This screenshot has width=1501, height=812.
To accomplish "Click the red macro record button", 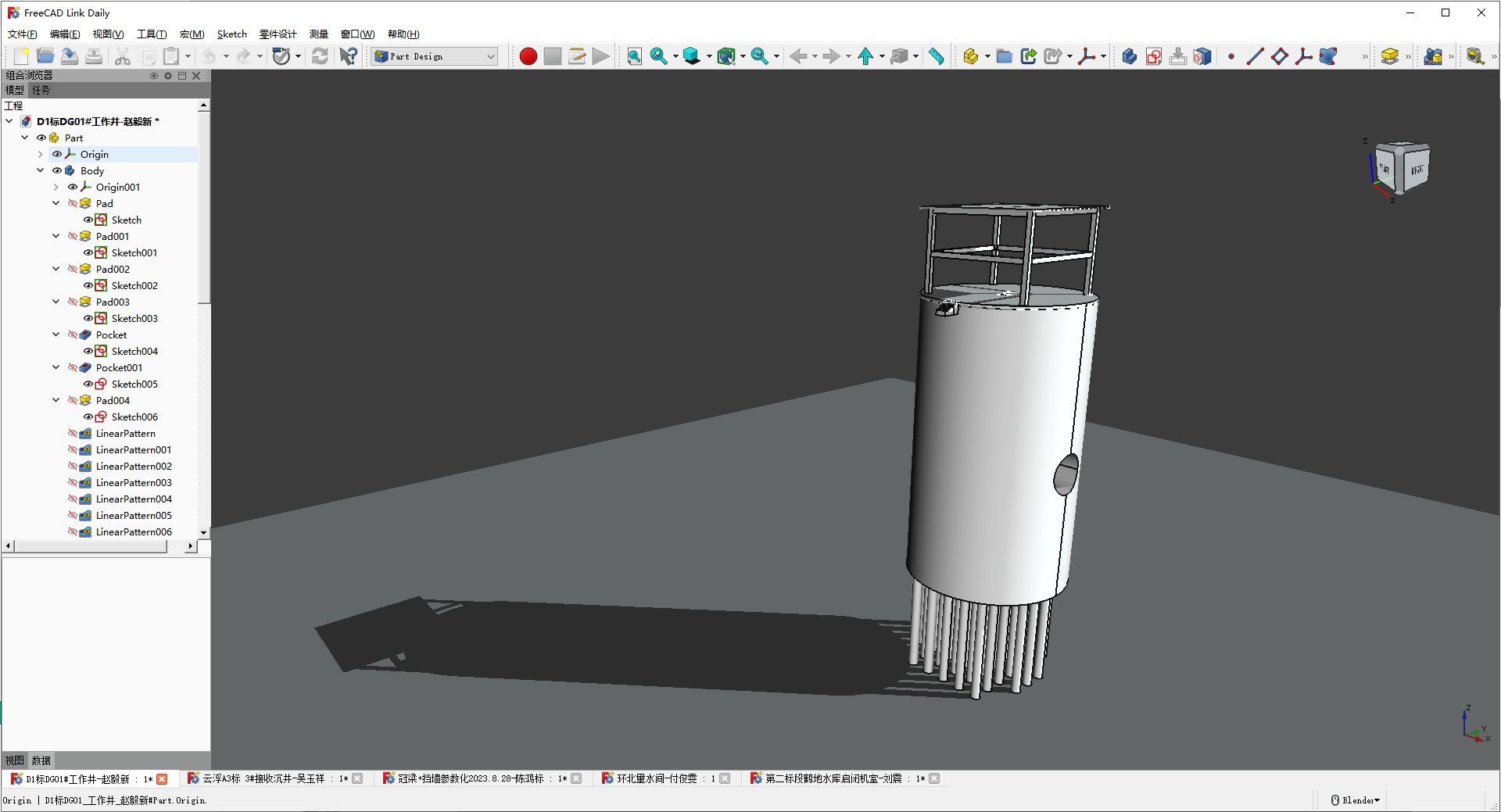I will 528,56.
